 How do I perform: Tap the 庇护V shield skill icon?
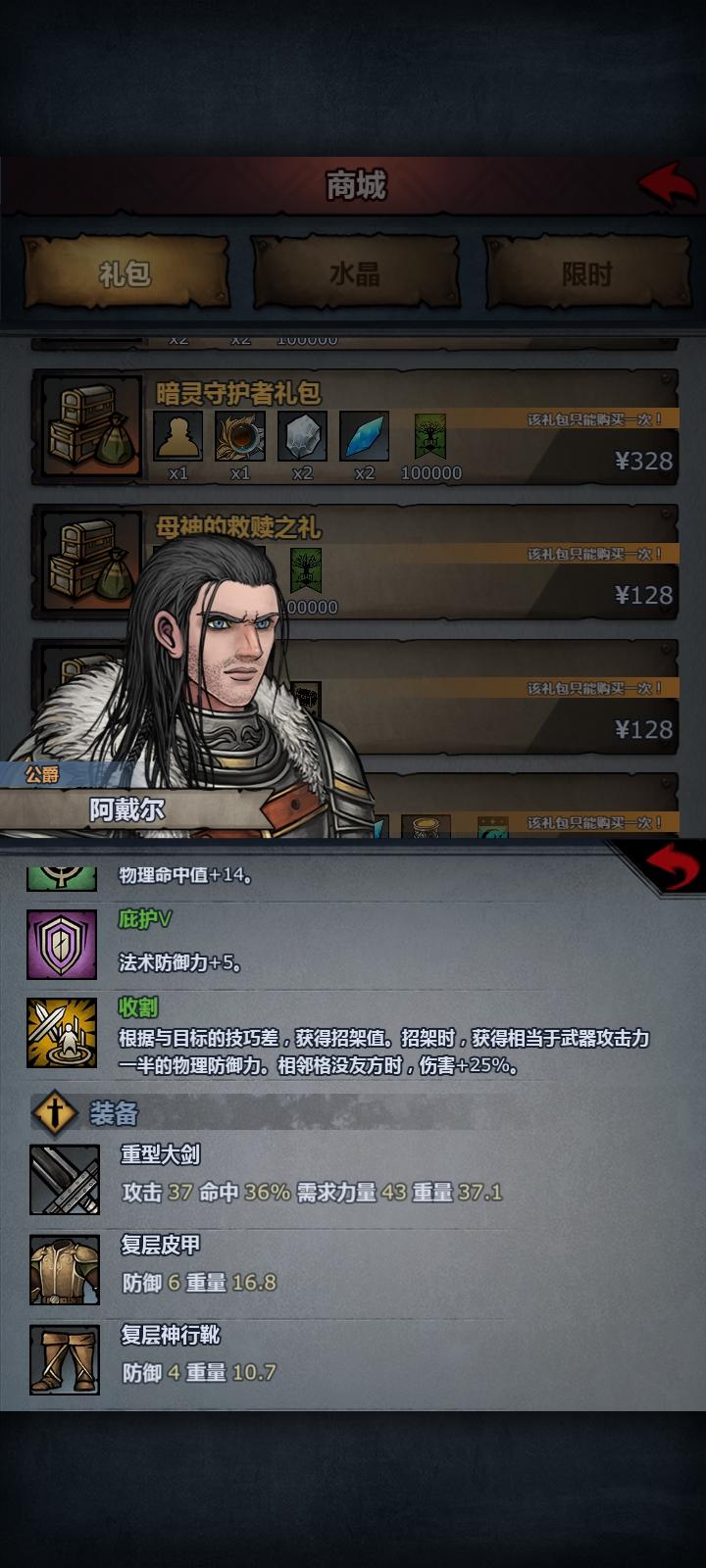pyautogui.click(x=62, y=944)
